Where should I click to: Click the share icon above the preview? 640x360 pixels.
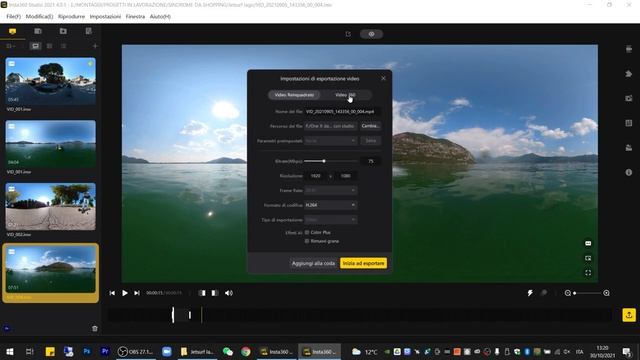click(x=348, y=34)
